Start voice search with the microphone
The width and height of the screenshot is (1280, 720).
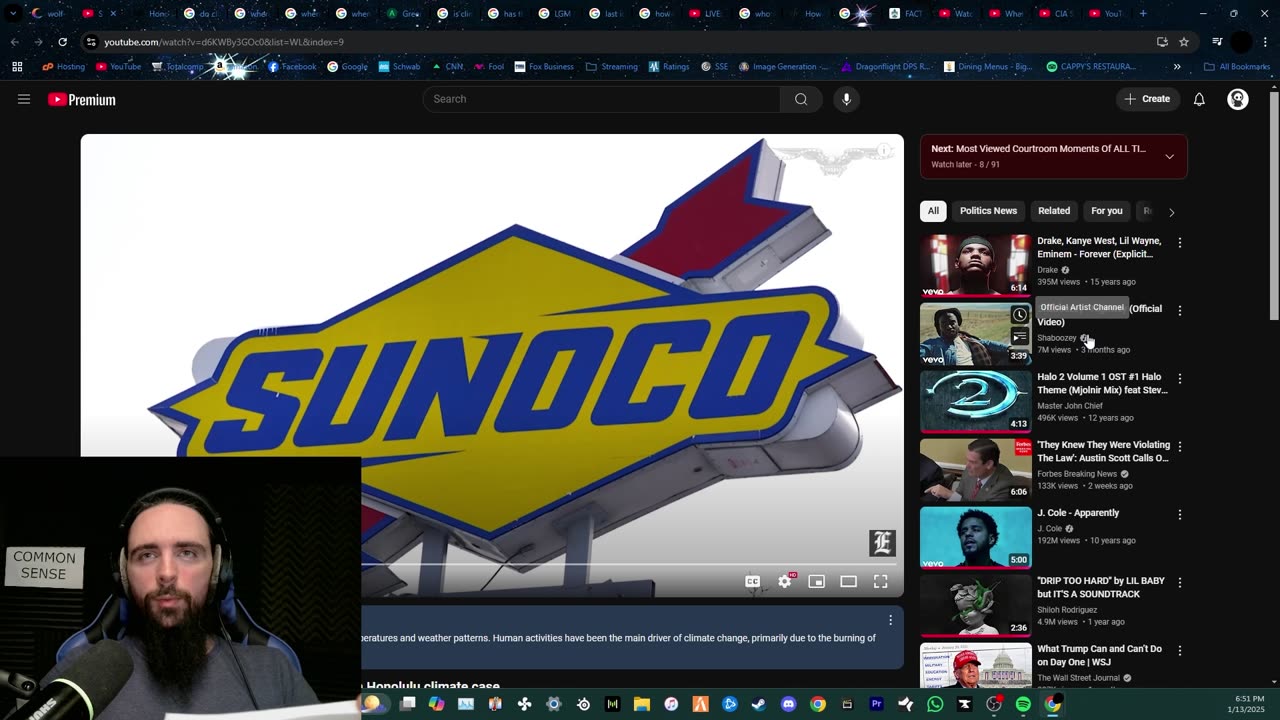click(846, 99)
